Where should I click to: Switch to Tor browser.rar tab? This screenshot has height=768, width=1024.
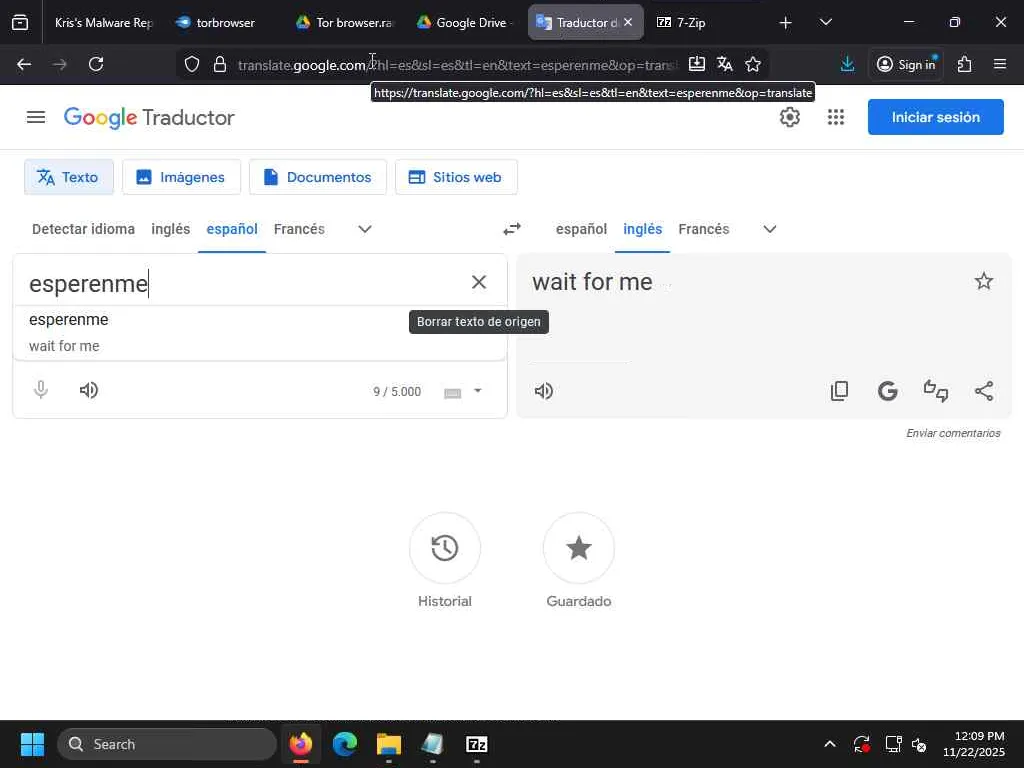pos(345,23)
